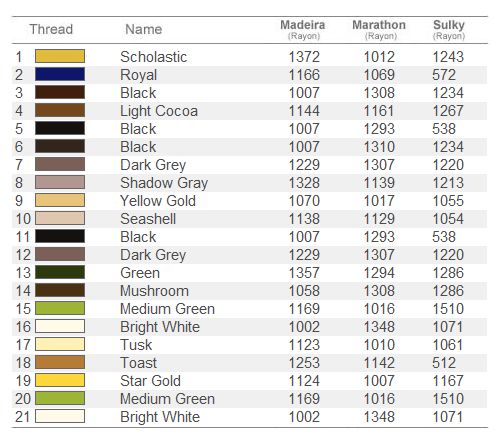Click the Green thread 13 swatch
The width and height of the screenshot is (500, 438).
[x=60, y=272]
